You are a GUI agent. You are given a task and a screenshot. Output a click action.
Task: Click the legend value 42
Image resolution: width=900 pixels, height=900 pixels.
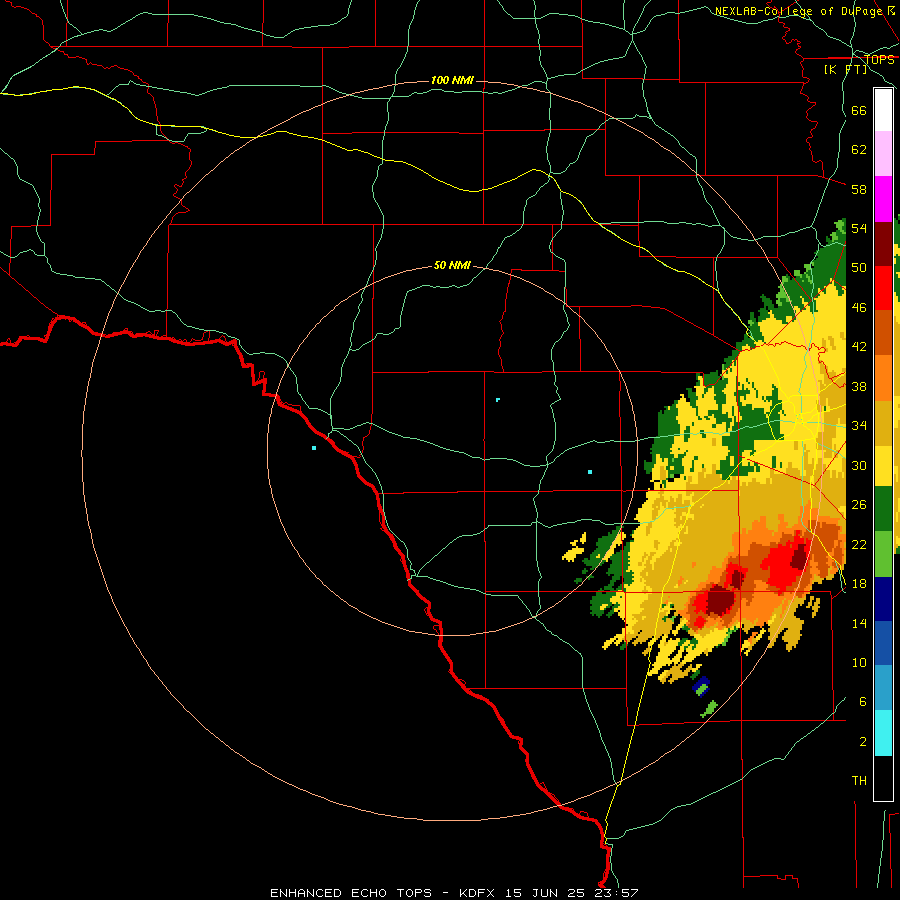(x=859, y=346)
